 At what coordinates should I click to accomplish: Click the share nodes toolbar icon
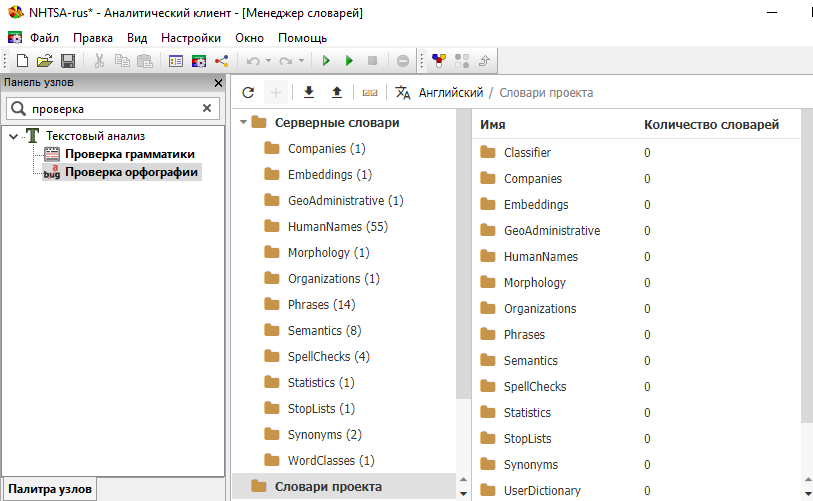click(222, 61)
